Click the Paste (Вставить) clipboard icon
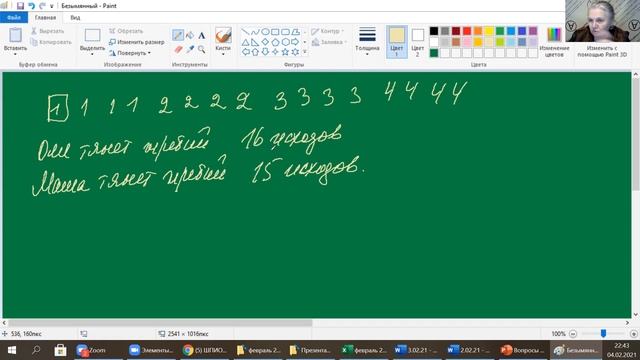This screenshot has width=640, height=360. [x=16, y=35]
